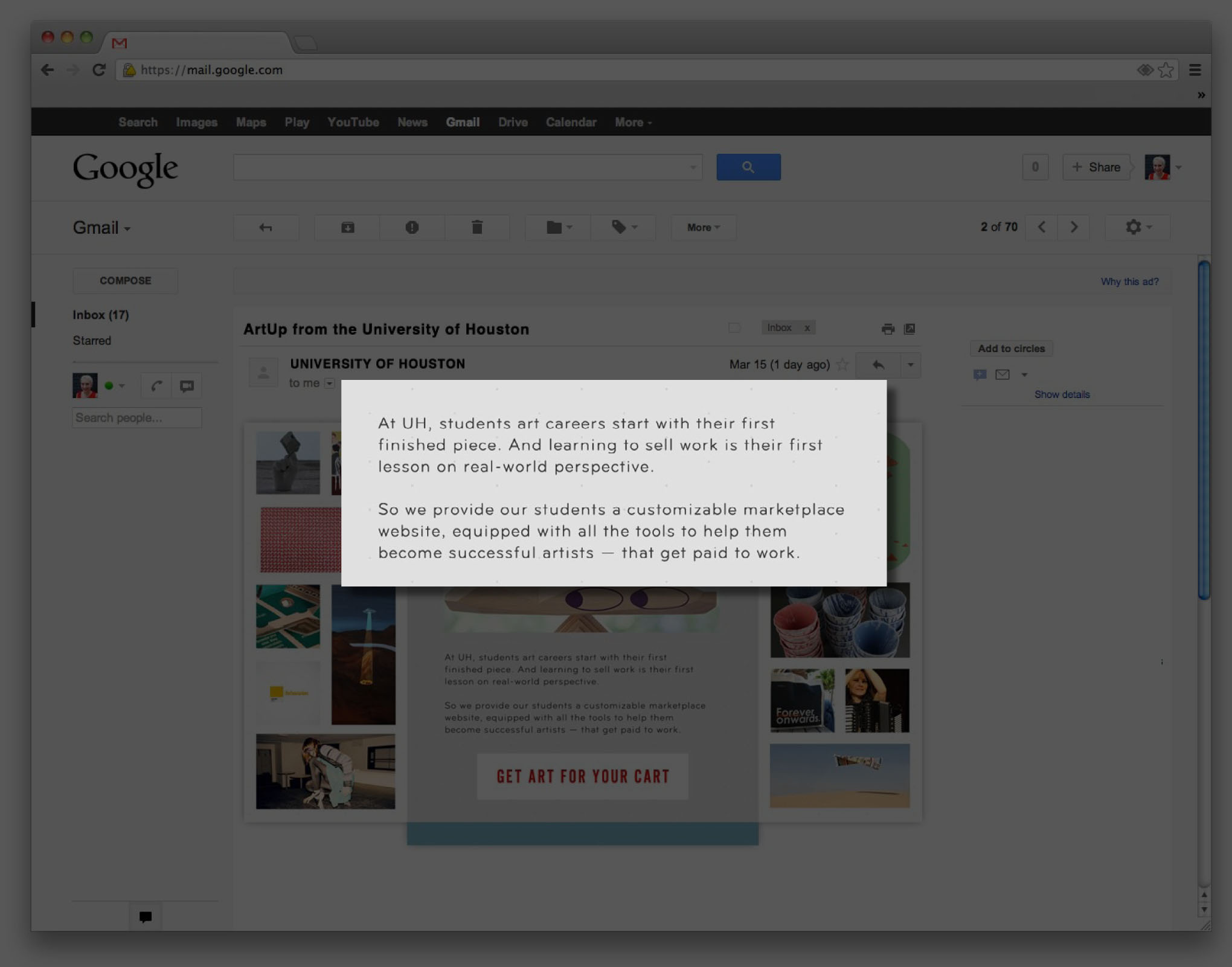This screenshot has height=967, width=1232.
Task: Click the eye extension icon in address bar
Action: click(x=1145, y=70)
